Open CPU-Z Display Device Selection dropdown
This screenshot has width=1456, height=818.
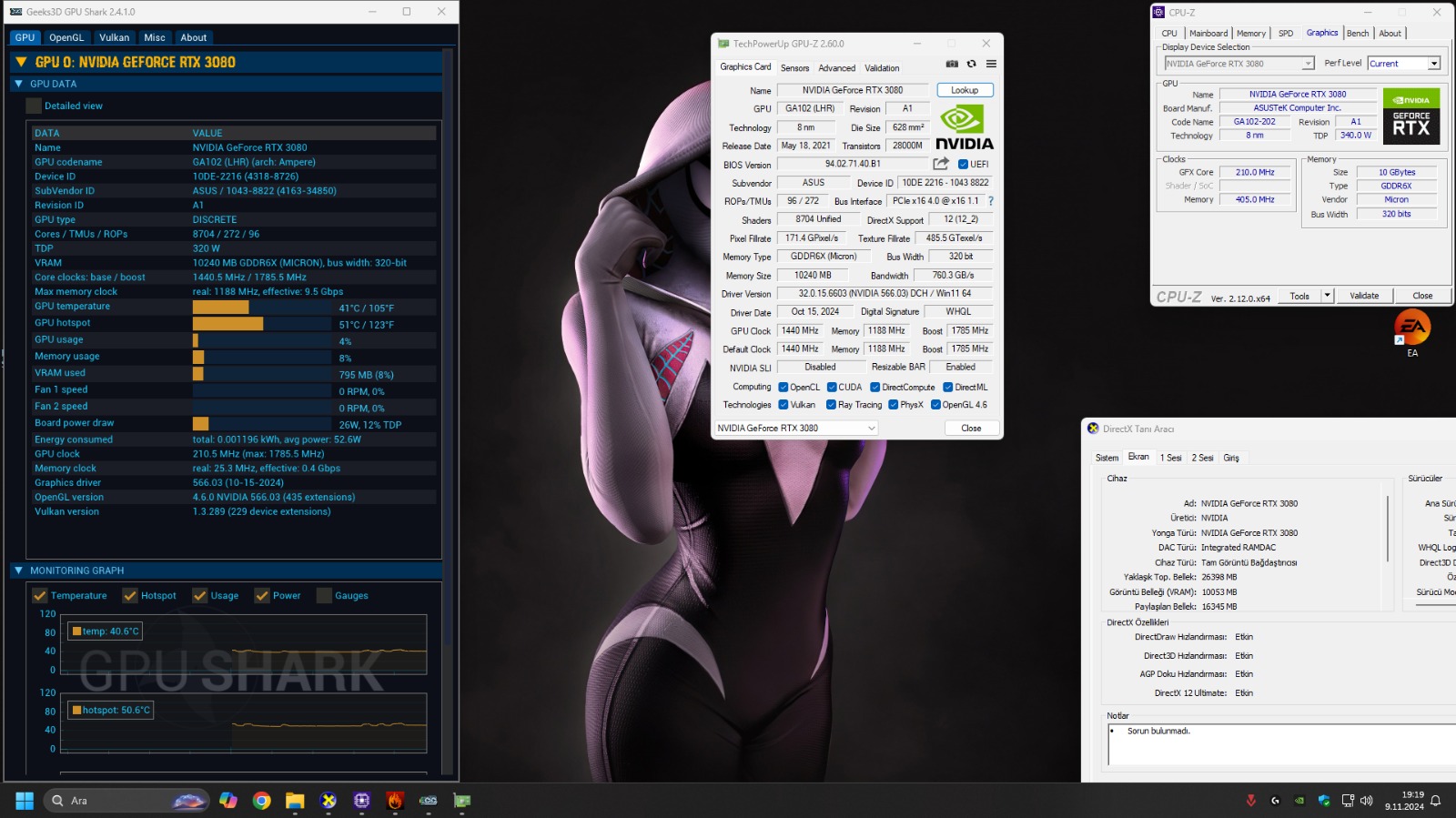1239,64
